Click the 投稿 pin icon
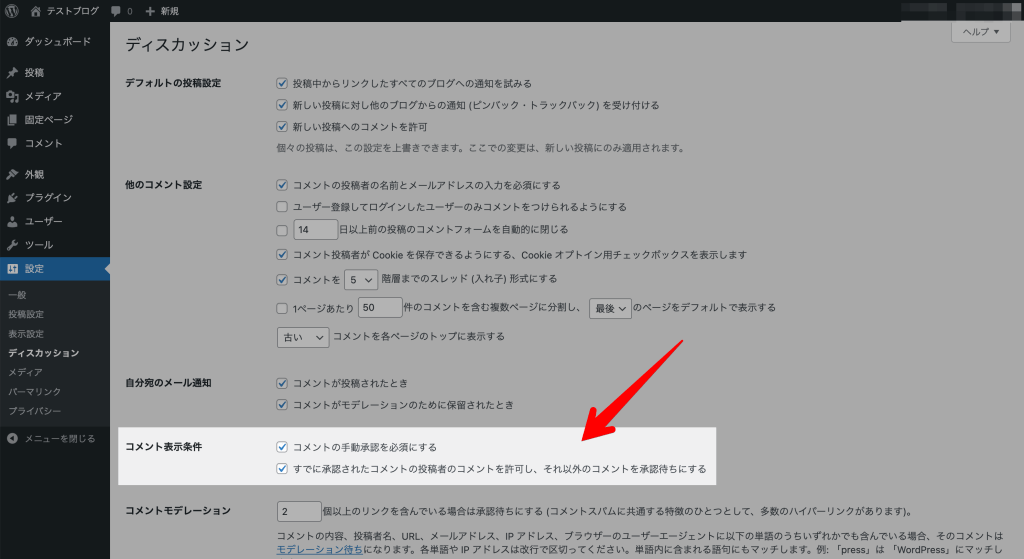This screenshot has width=1024, height=559. (x=12, y=72)
